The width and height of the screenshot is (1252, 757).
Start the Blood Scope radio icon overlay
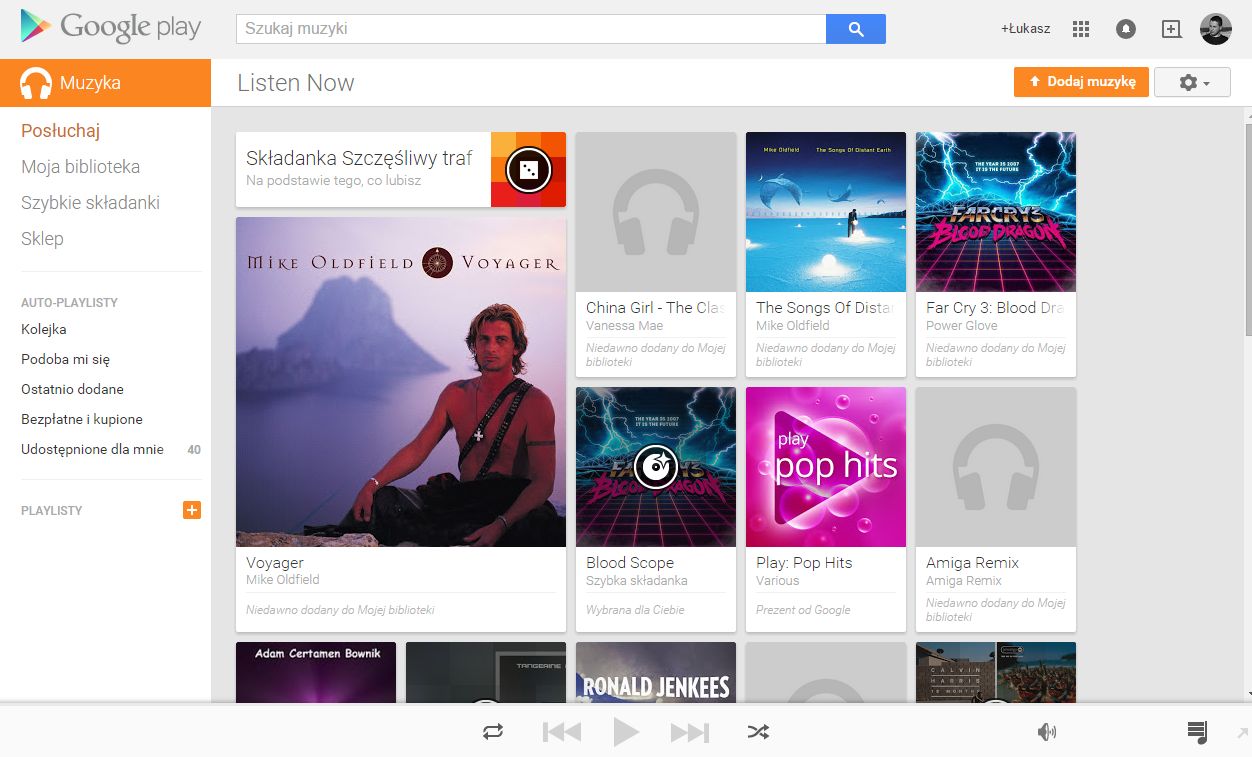coord(656,466)
